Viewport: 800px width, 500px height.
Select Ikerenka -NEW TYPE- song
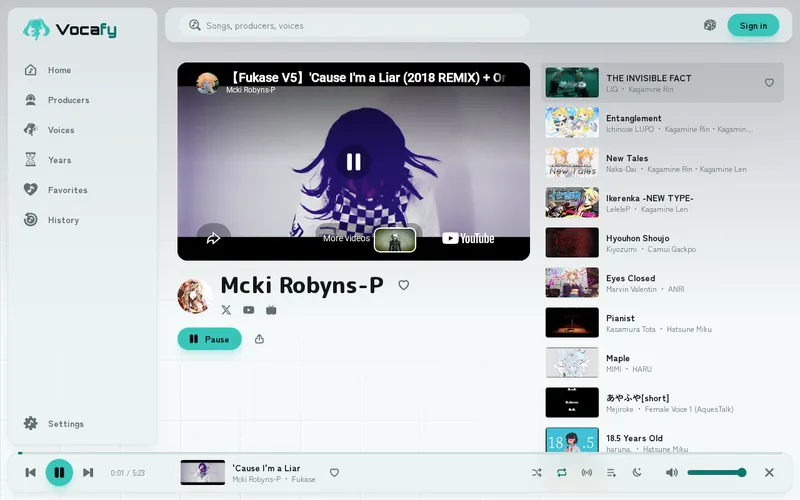click(662, 203)
